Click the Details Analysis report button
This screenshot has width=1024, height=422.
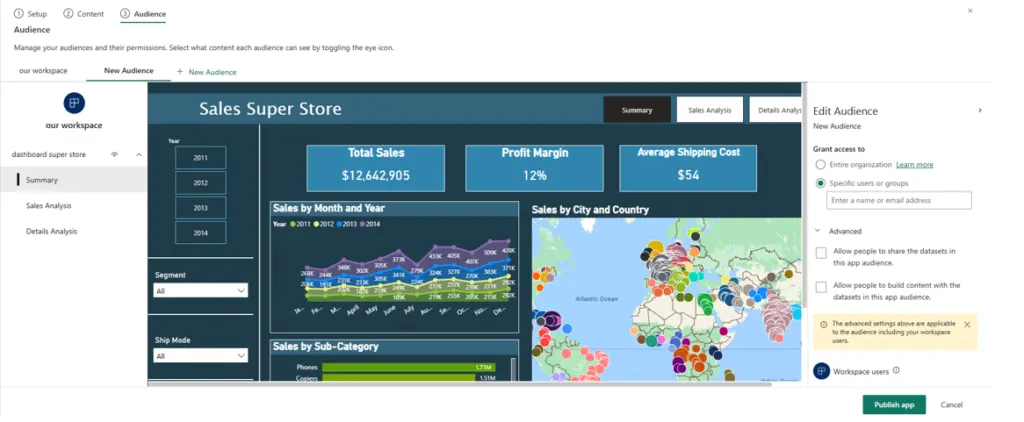pyautogui.click(x=776, y=110)
